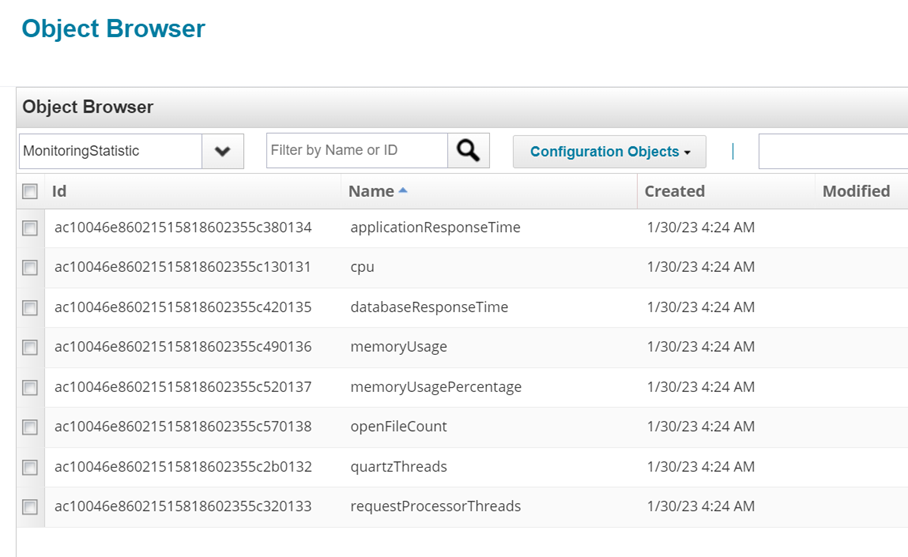Check the quartzThreads row checkbox
The image size is (908, 557).
30,467
